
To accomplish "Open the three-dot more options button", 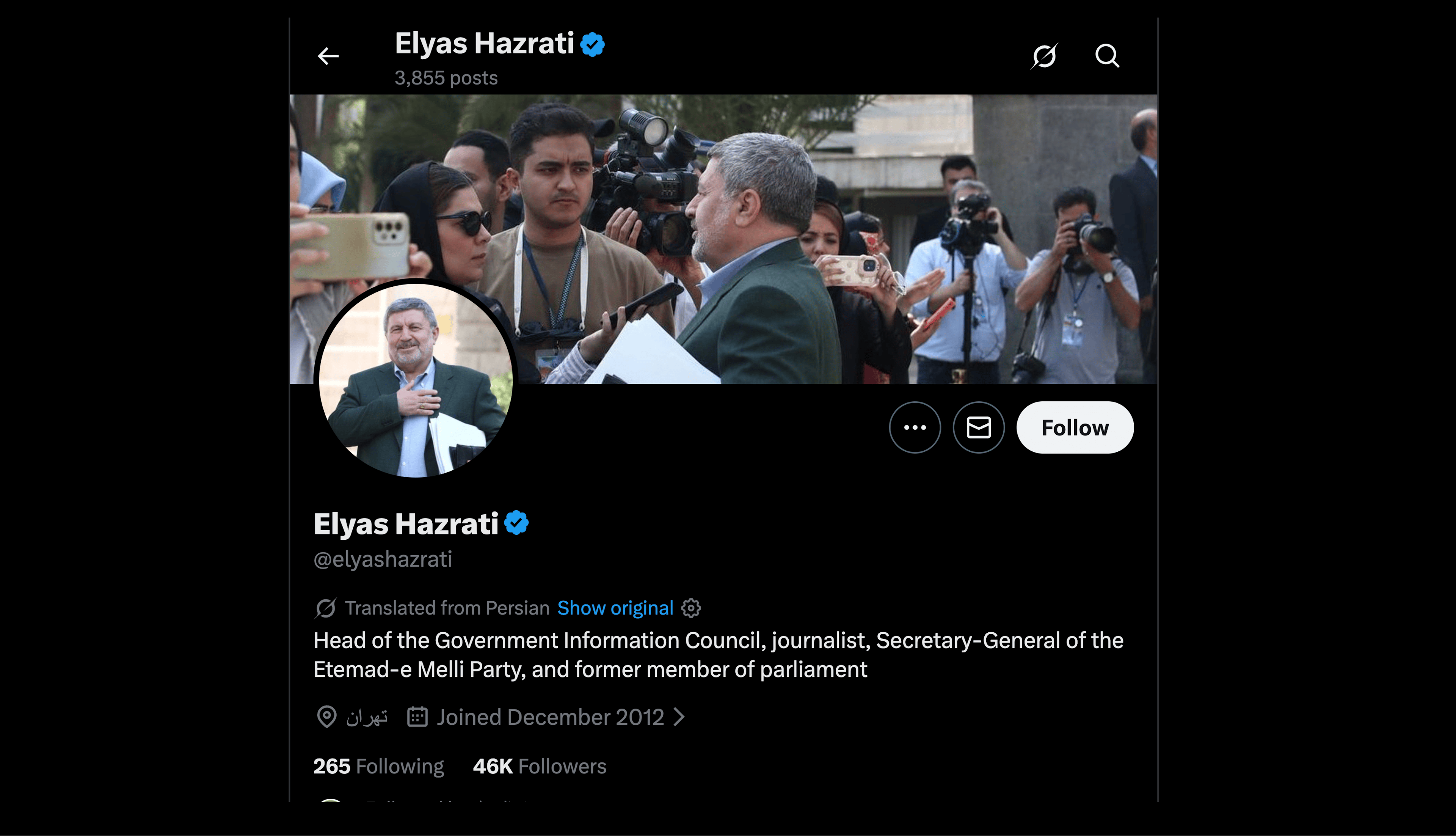I will click(915, 427).
